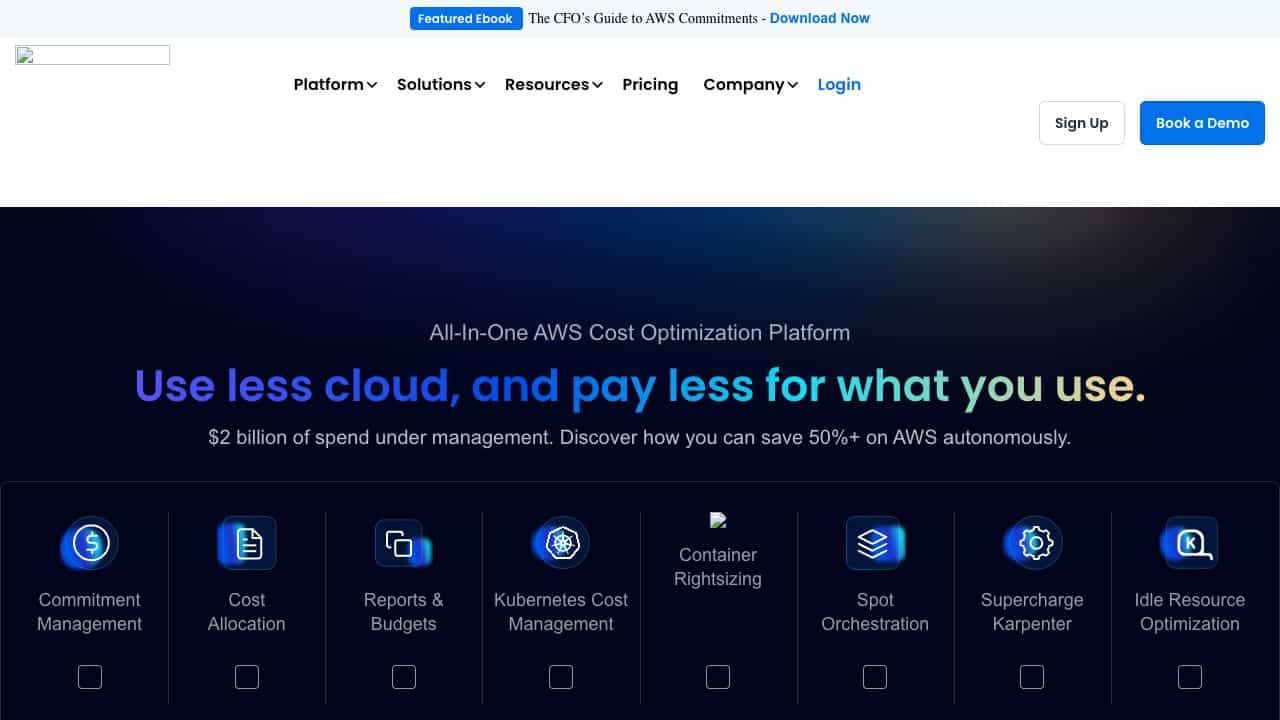1280x720 pixels.
Task: Expand the Solutions dropdown menu
Action: point(441,85)
